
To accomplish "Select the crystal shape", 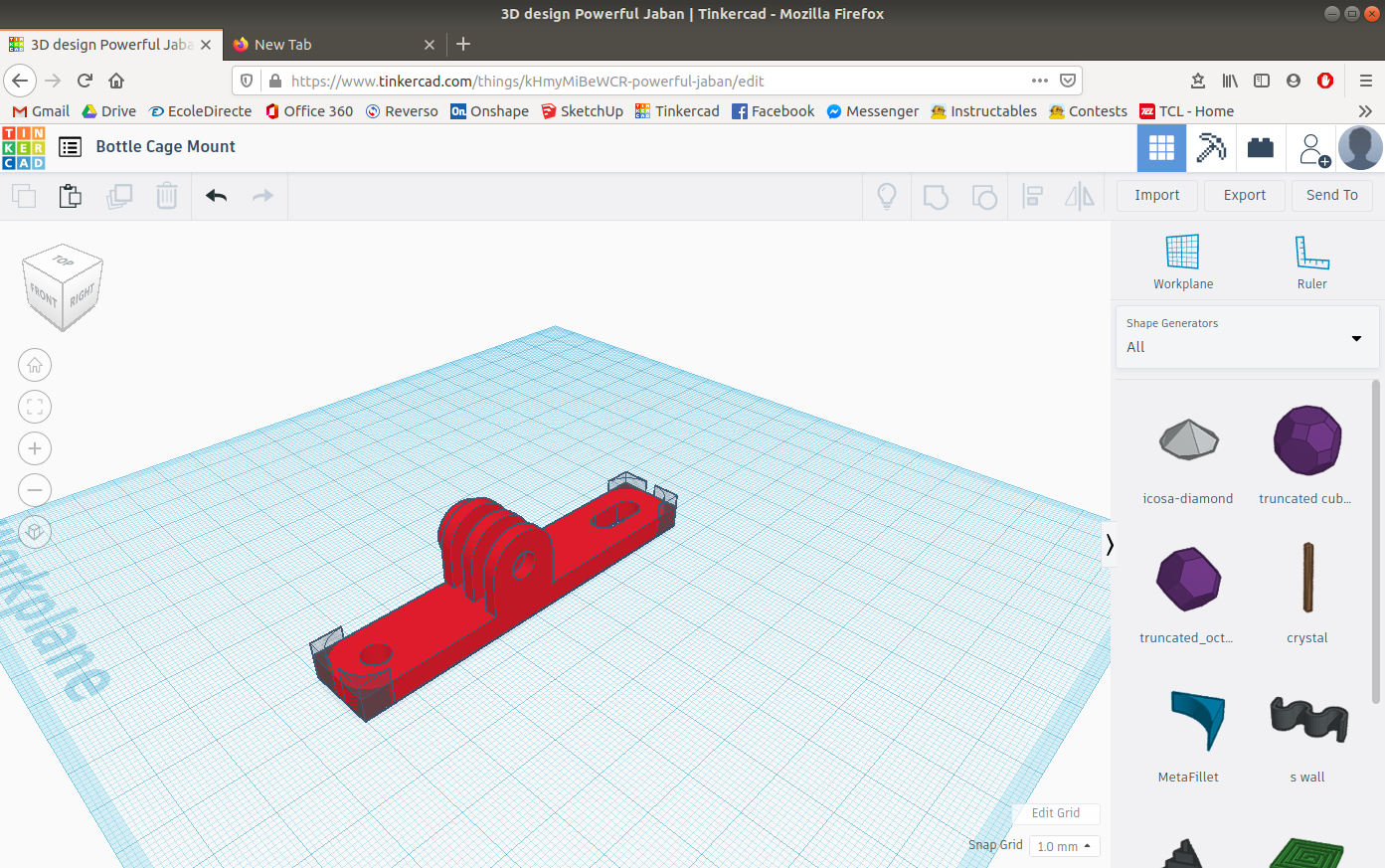I will pyautogui.click(x=1307, y=594).
